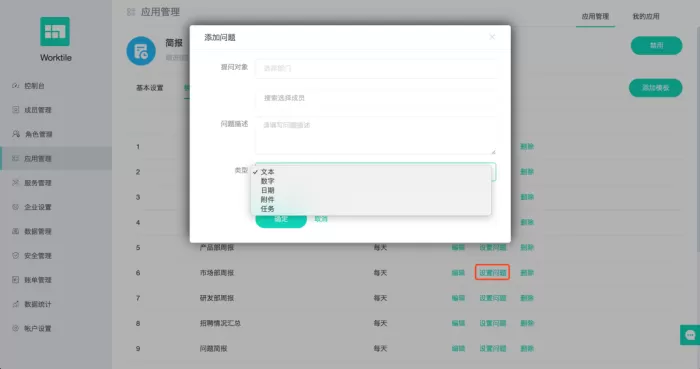Choose 日期 from the 类型 dropdown list
This screenshot has width=700, height=369.
pos(371,191)
